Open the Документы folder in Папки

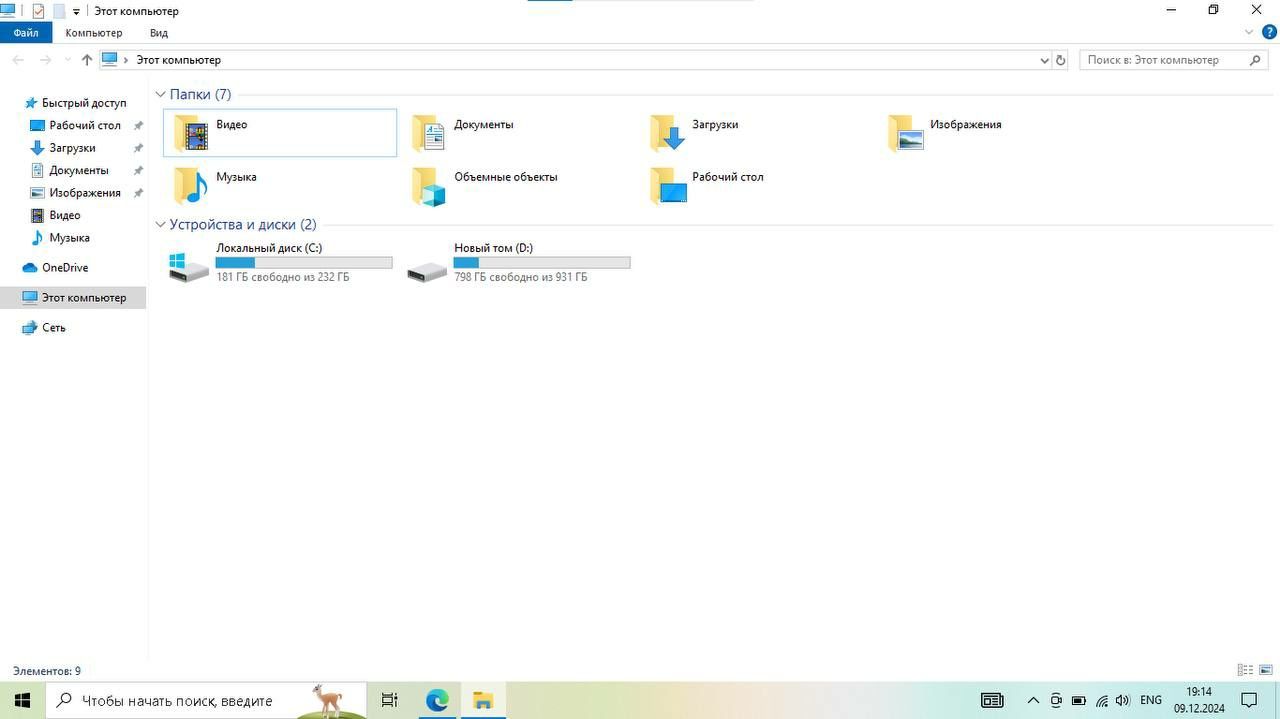[518, 133]
